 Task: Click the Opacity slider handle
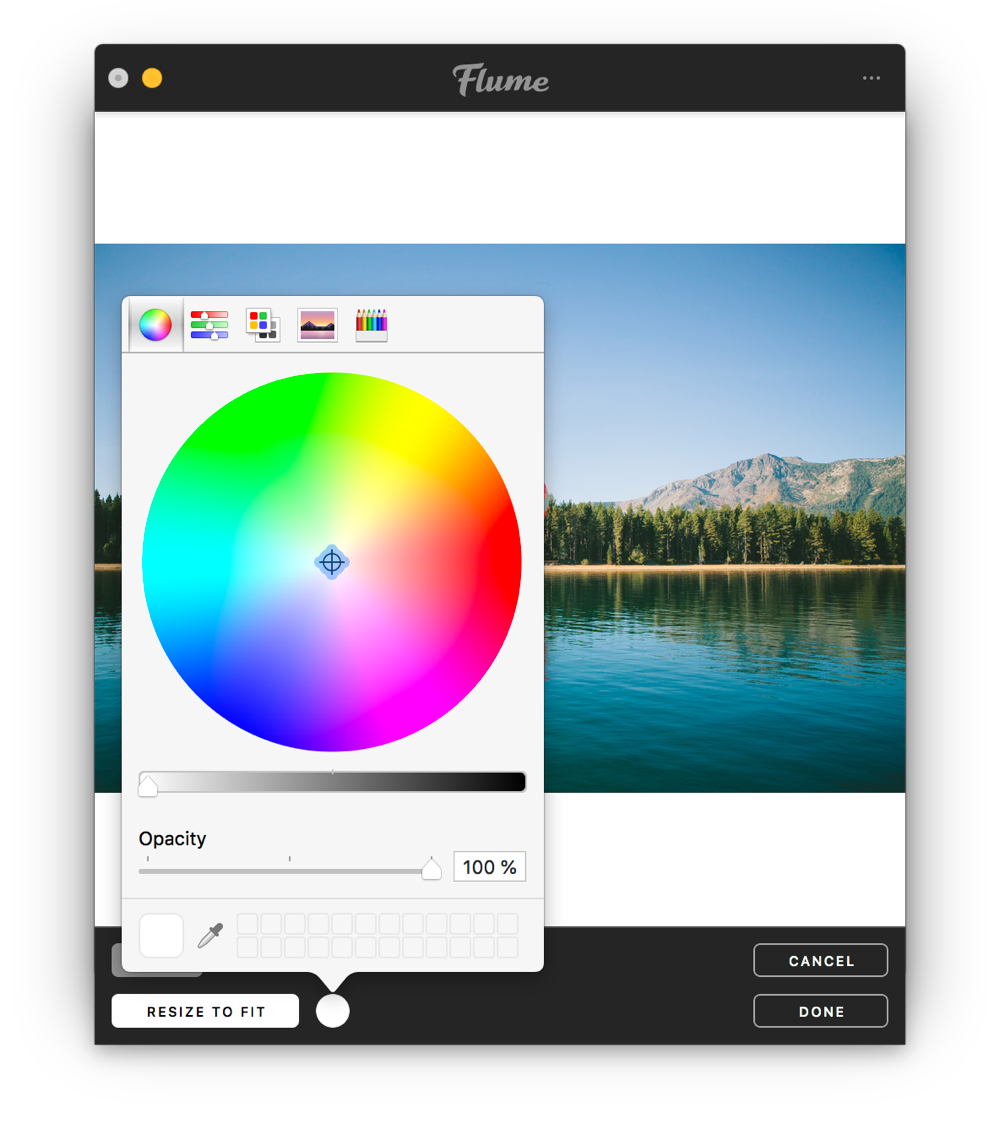[431, 869]
